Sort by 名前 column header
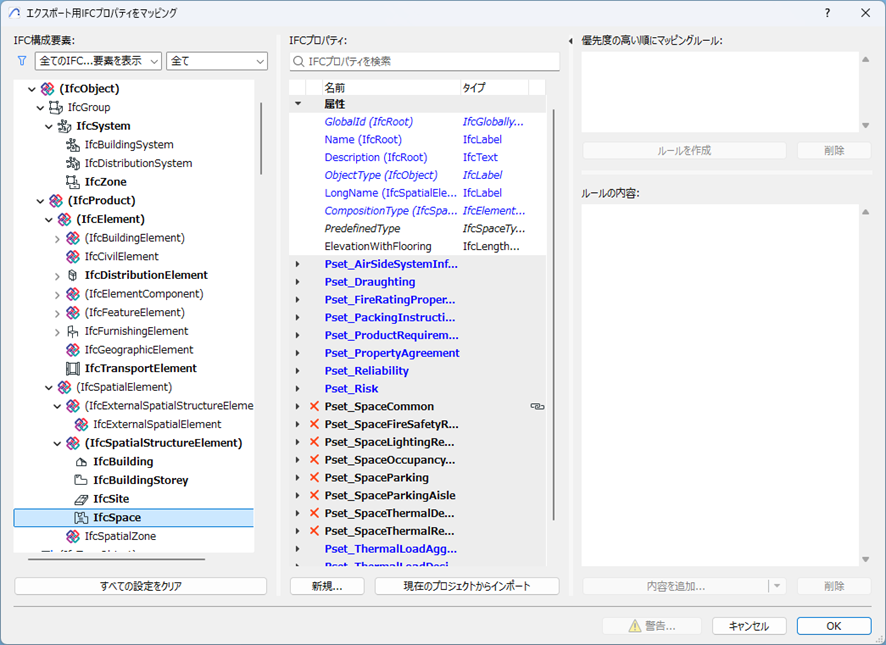Image resolution: width=886 pixels, height=645 pixels. [390, 87]
